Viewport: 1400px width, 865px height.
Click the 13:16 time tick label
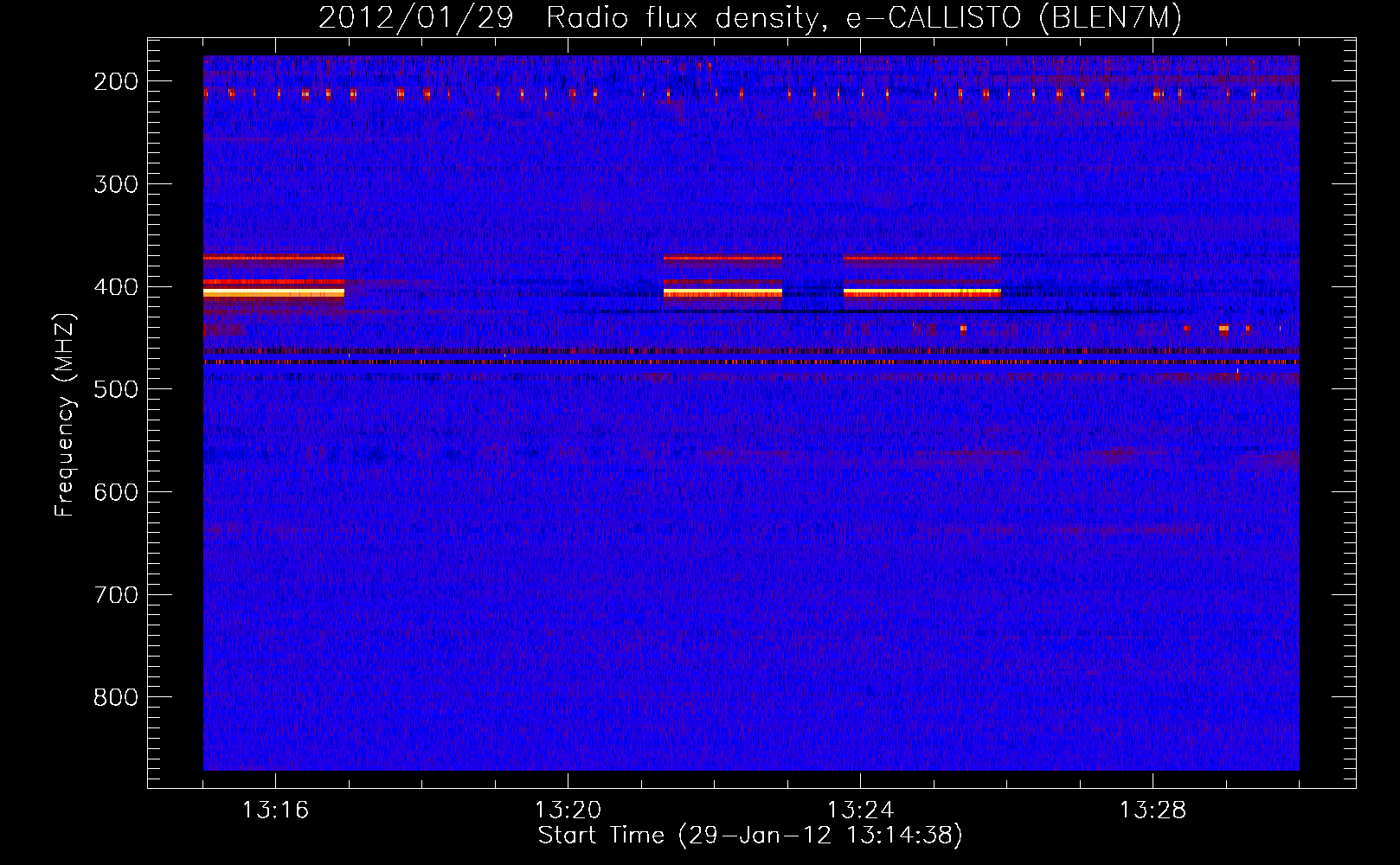[x=275, y=811]
